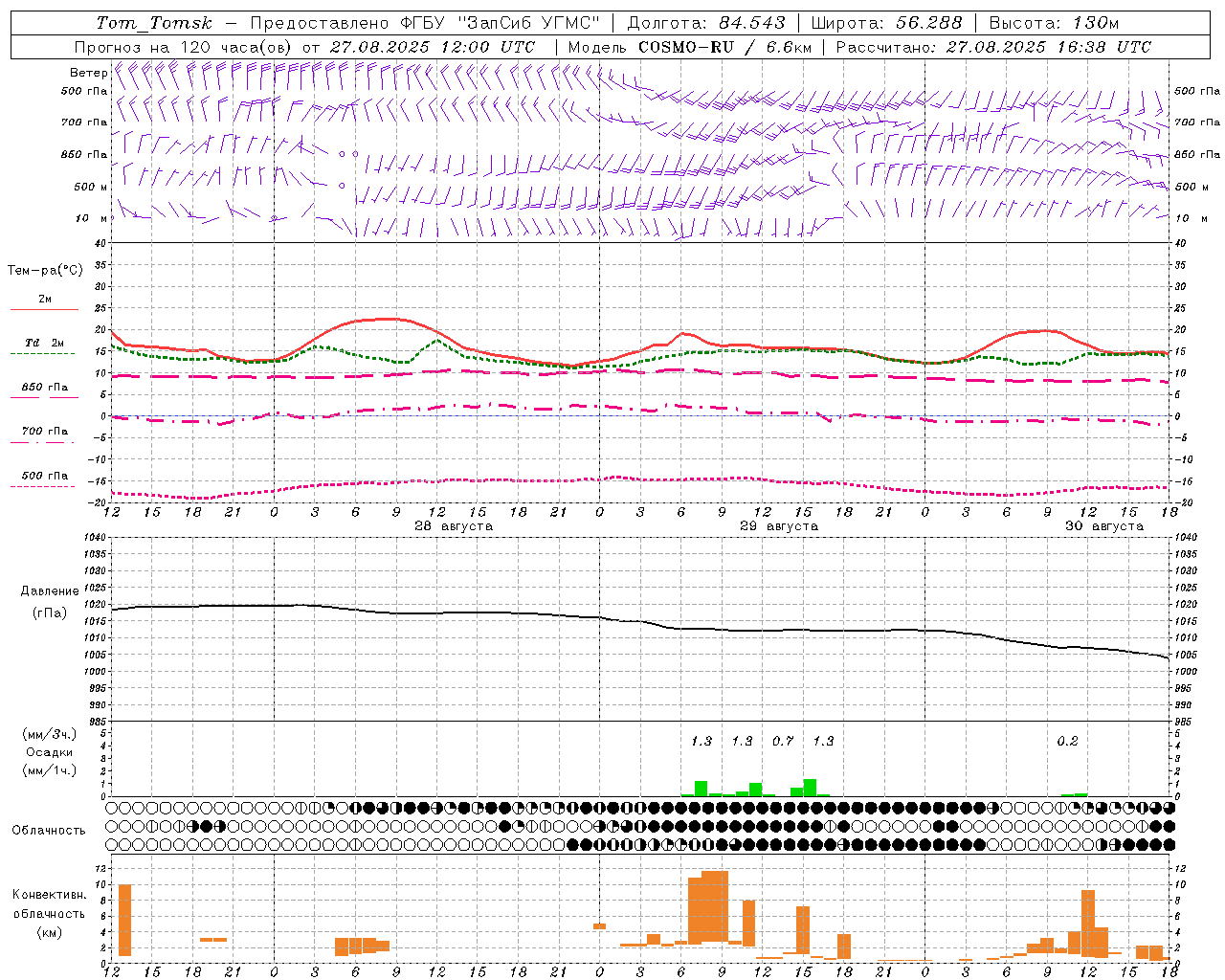Click the 0.7 precipitation value
The width and height of the screenshot is (1225, 980).
(783, 741)
